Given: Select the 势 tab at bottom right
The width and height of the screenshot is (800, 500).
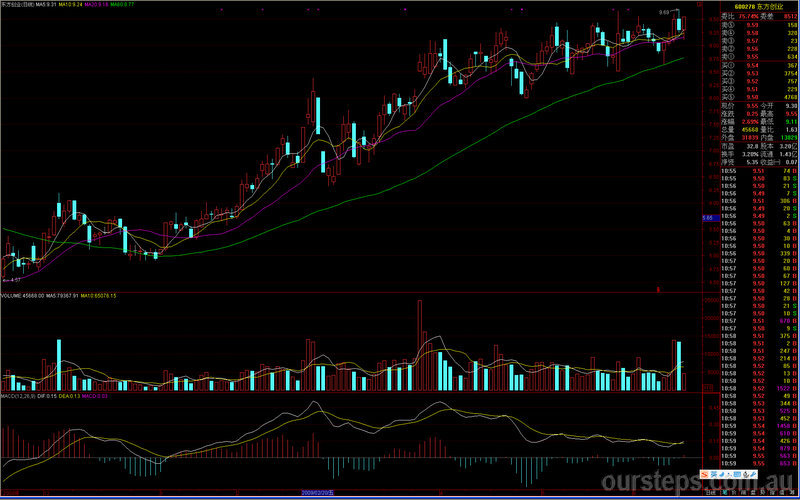Looking at the screenshot, I should pos(762,493).
